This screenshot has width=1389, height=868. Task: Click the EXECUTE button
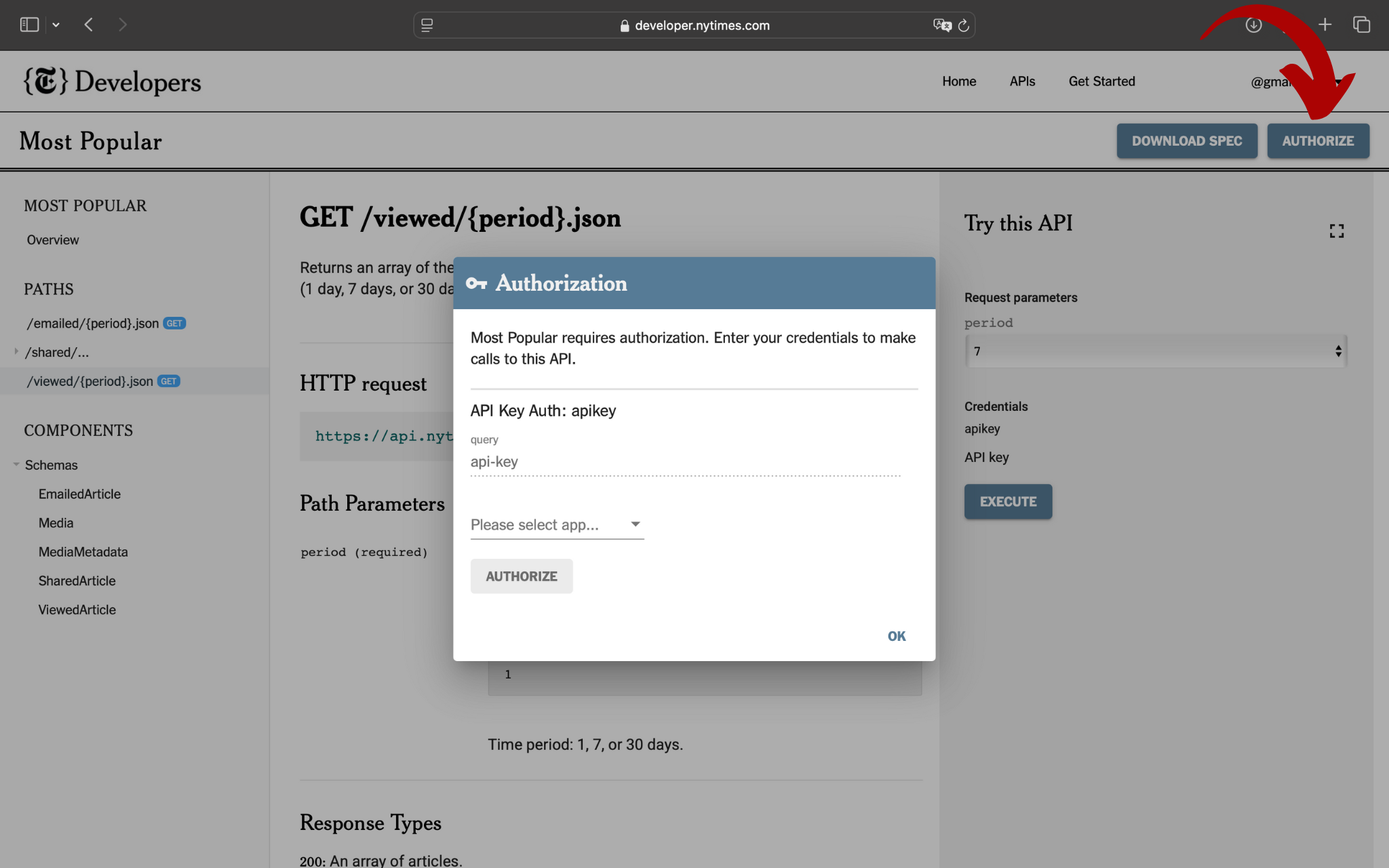[x=1008, y=502]
